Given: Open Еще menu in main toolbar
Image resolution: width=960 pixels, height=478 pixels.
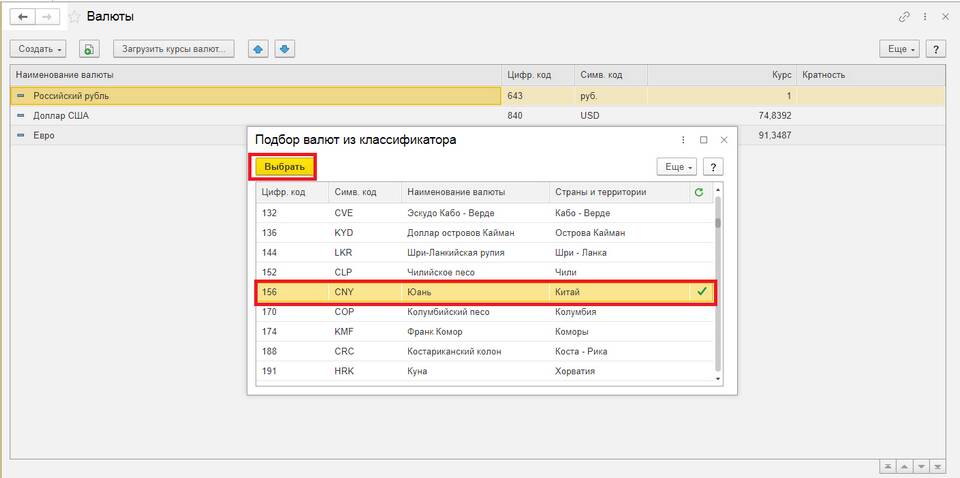Looking at the screenshot, I should coord(900,49).
